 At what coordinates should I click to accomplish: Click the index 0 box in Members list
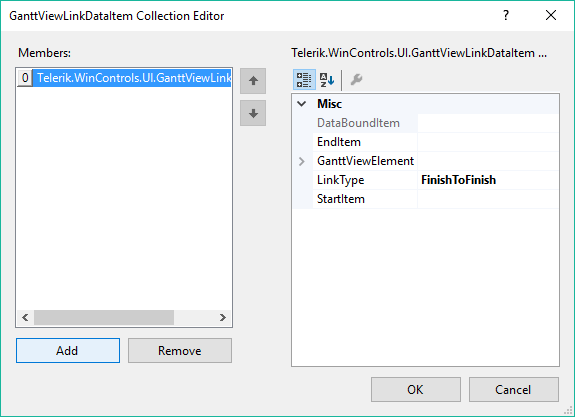click(25, 78)
